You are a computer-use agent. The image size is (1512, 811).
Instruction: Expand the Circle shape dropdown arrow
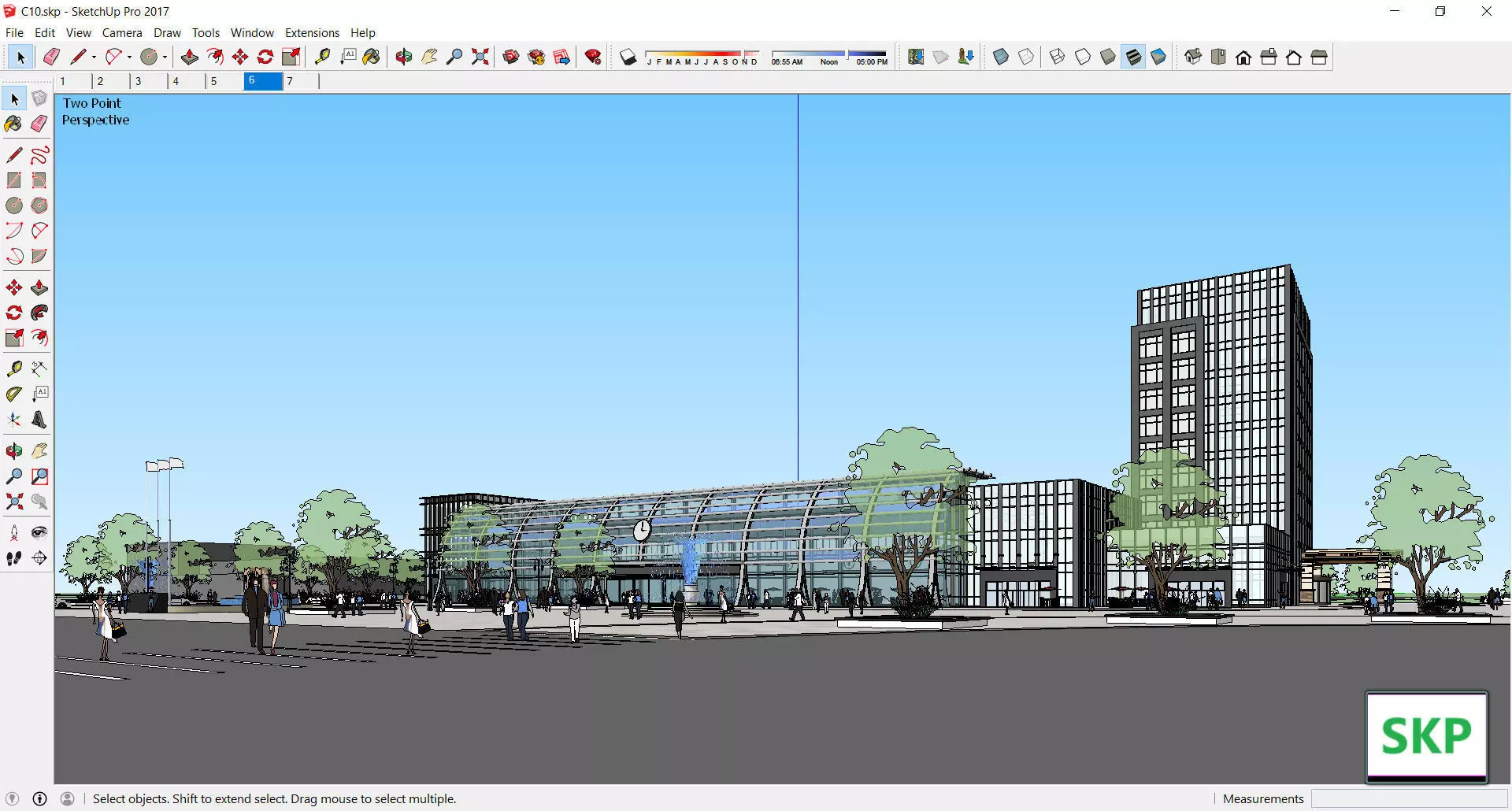tap(165, 57)
